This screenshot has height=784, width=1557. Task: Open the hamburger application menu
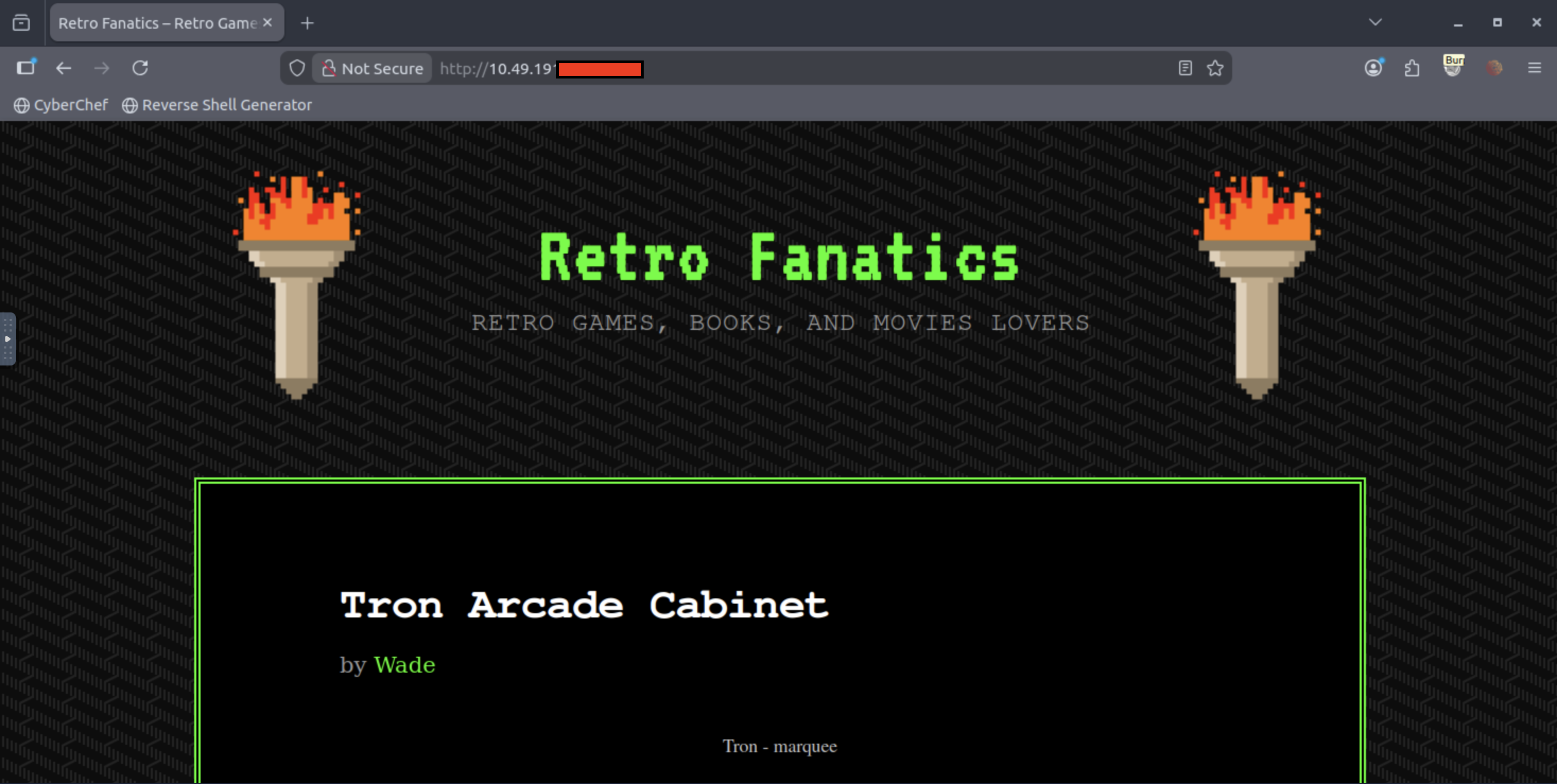click(1535, 68)
